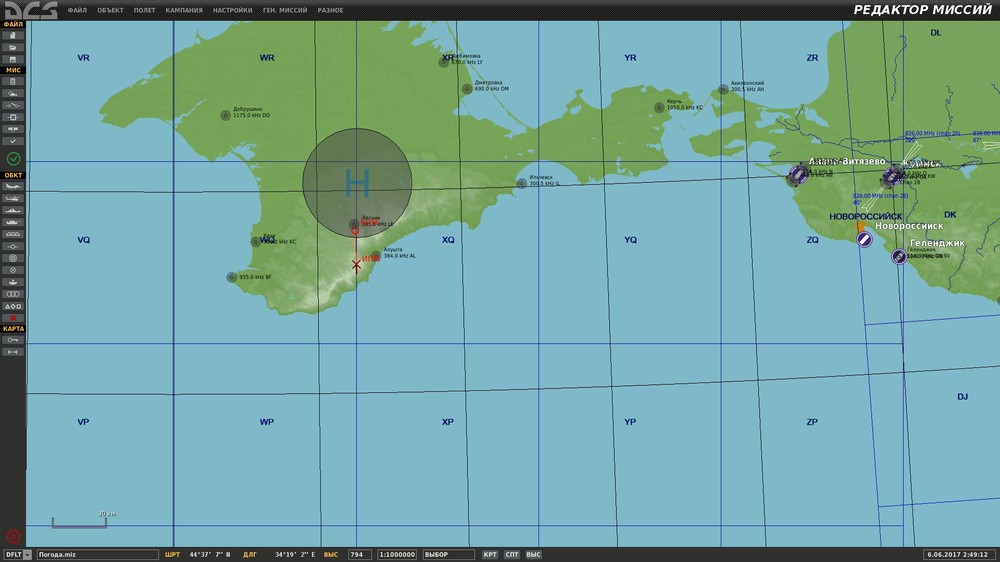This screenshot has height=562, width=1000.
Task: Expand the DFLT dropdown in status bar
Action: tap(27, 554)
